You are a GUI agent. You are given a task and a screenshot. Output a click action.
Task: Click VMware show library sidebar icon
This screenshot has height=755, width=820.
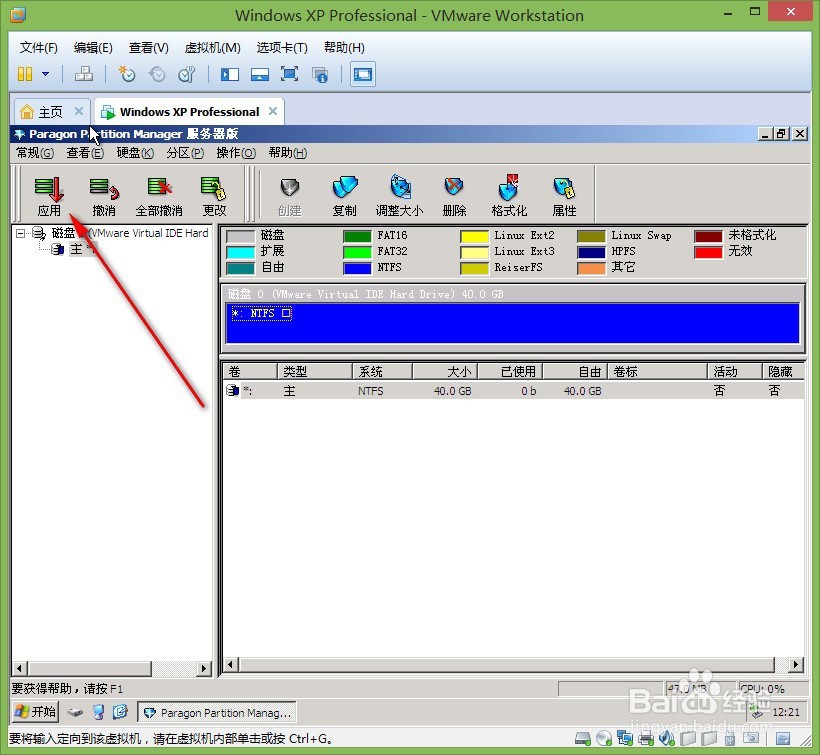click(230, 74)
